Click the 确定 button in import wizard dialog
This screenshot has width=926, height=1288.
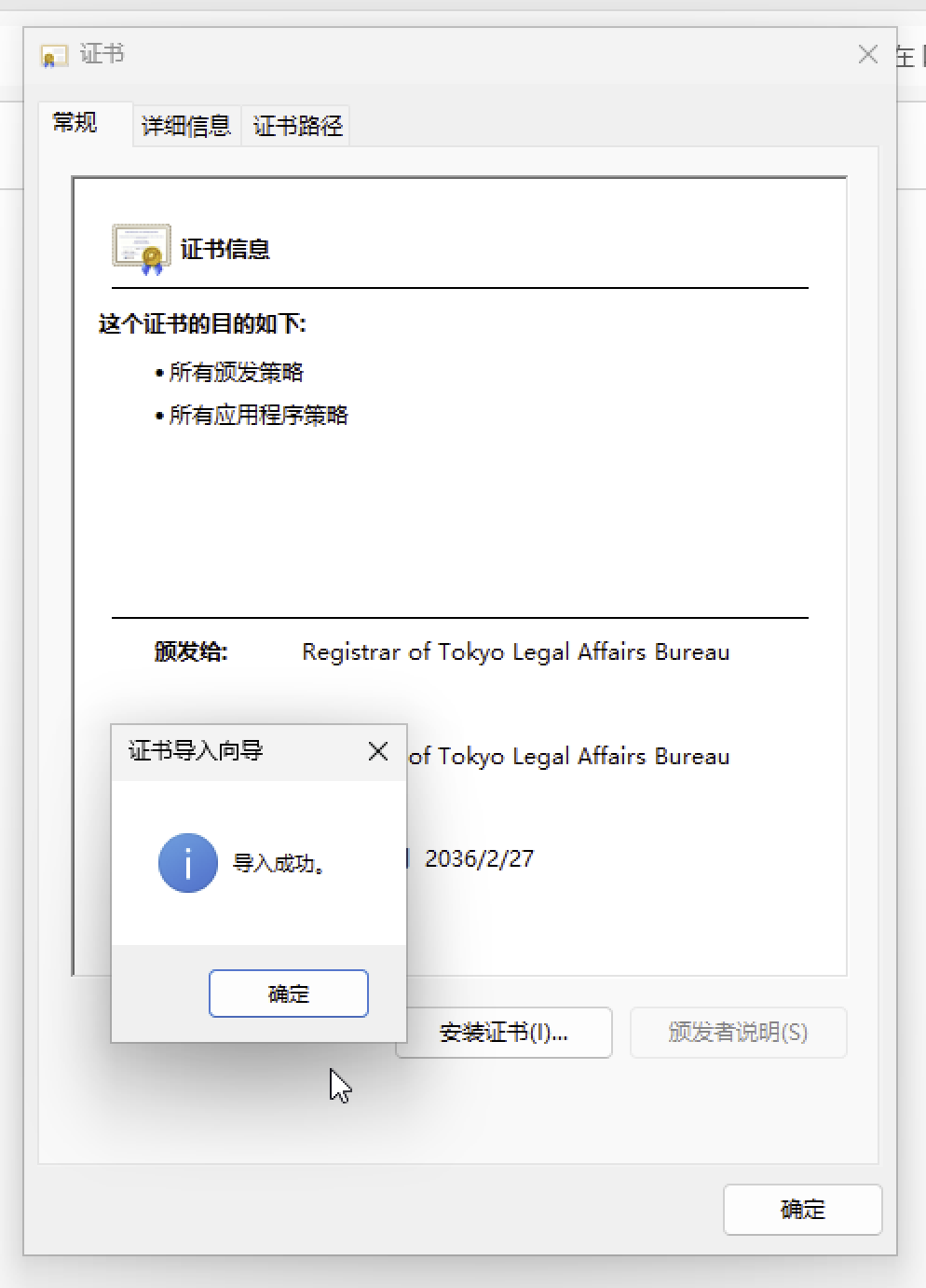[289, 993]
